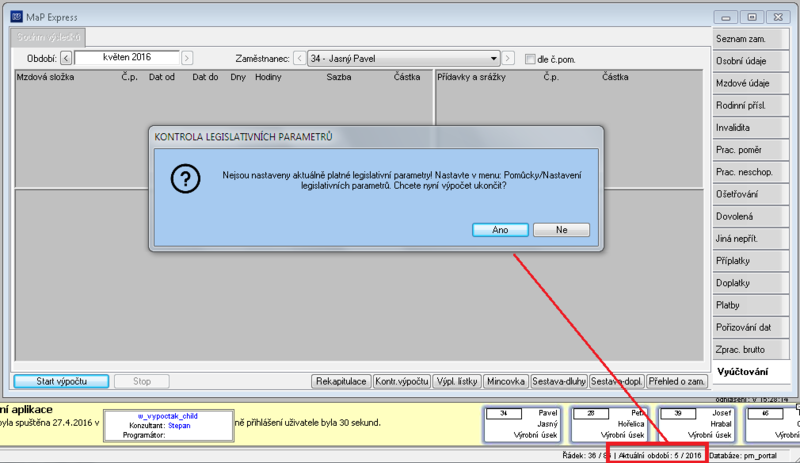Click Kontr.výpočtu button
The image size is (800, 463).
pos(402,381)
